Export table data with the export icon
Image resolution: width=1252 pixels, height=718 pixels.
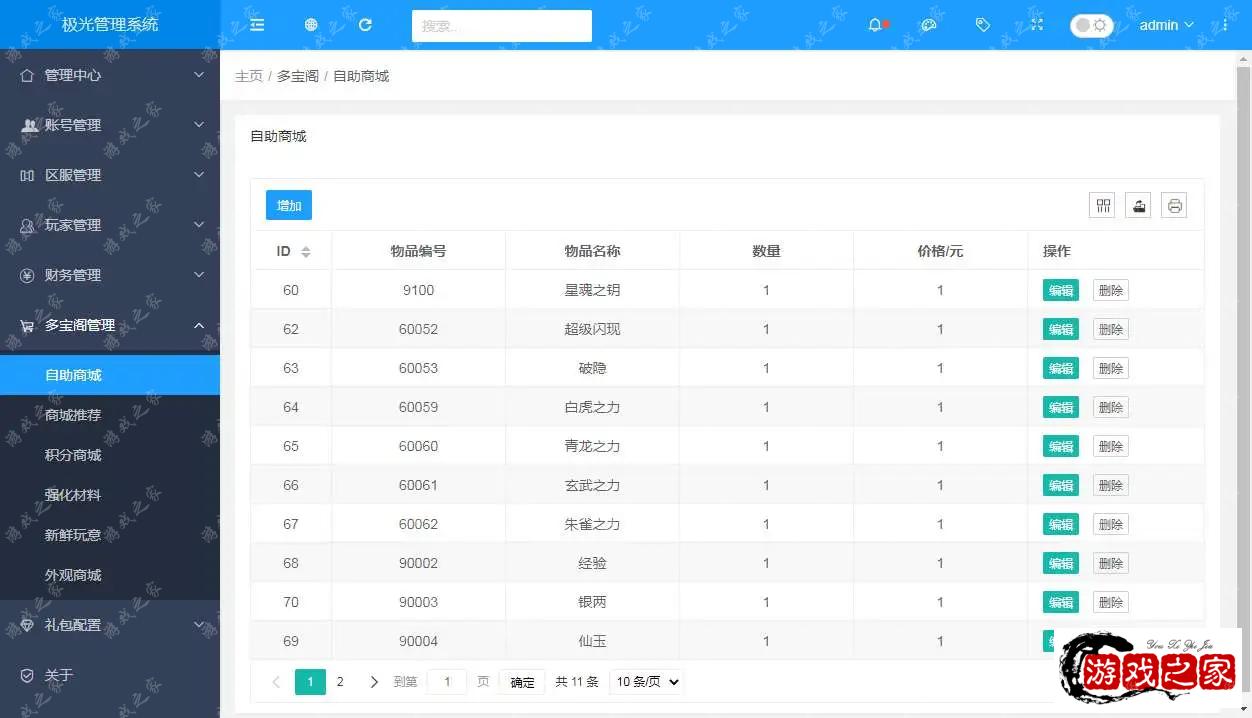pyautogui.click(x=1139, y=206)
